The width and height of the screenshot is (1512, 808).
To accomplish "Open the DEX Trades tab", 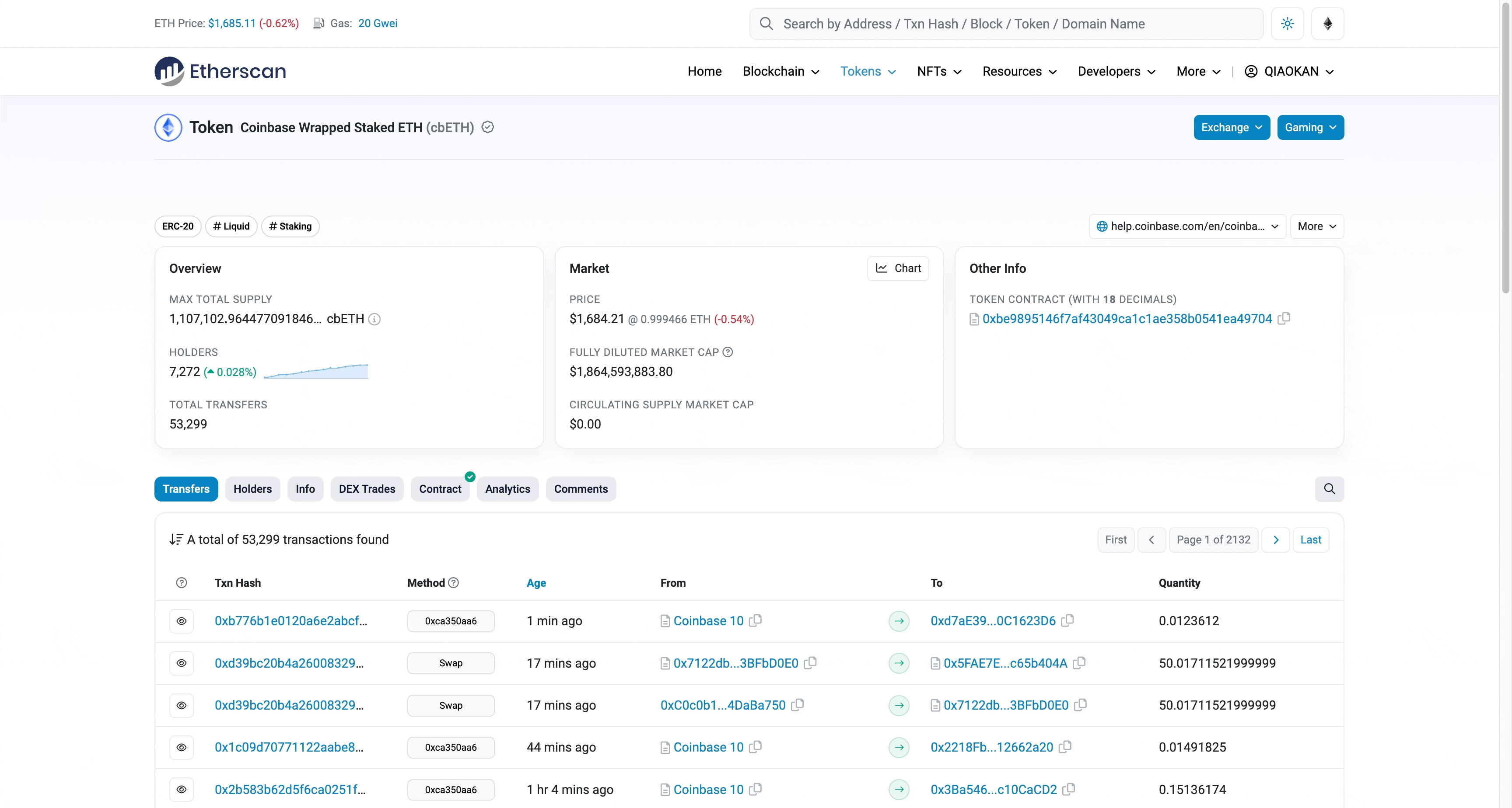I will (367, 489).
